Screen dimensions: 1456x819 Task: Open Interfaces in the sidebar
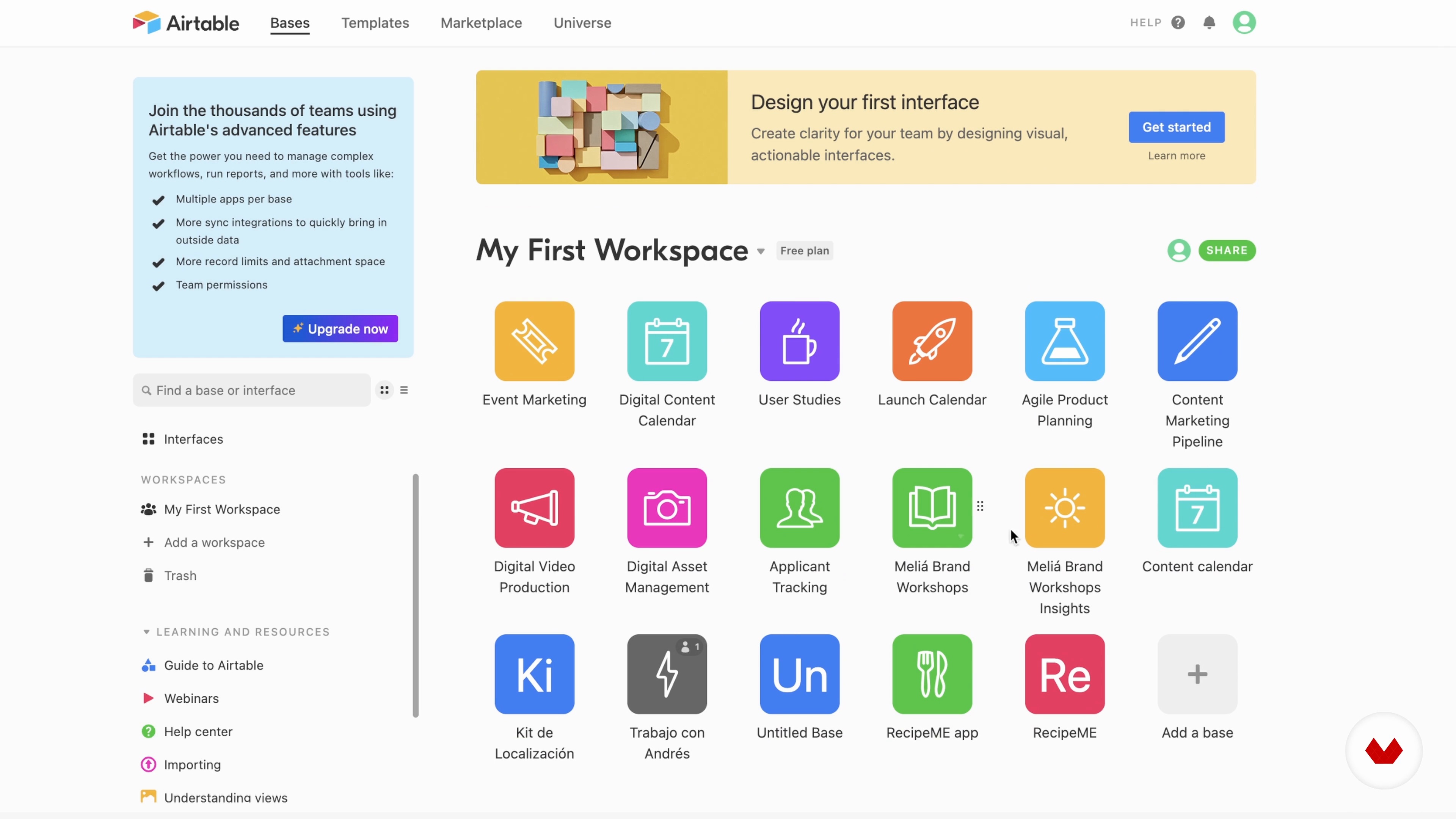(x=182, y=439)
